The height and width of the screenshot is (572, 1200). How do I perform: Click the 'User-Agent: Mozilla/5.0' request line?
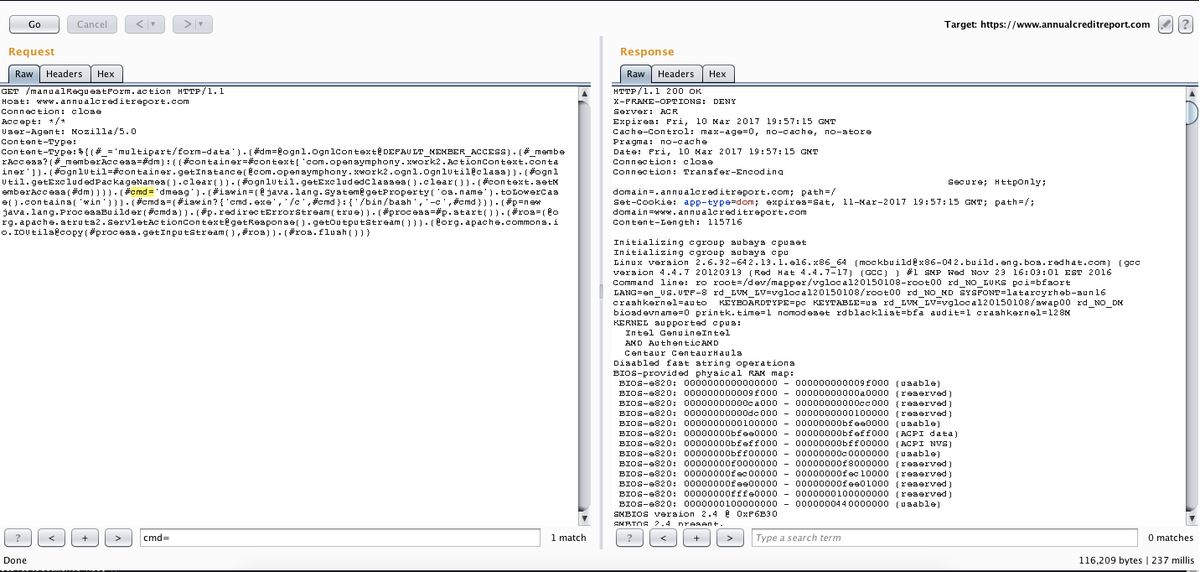click(69, 131)
